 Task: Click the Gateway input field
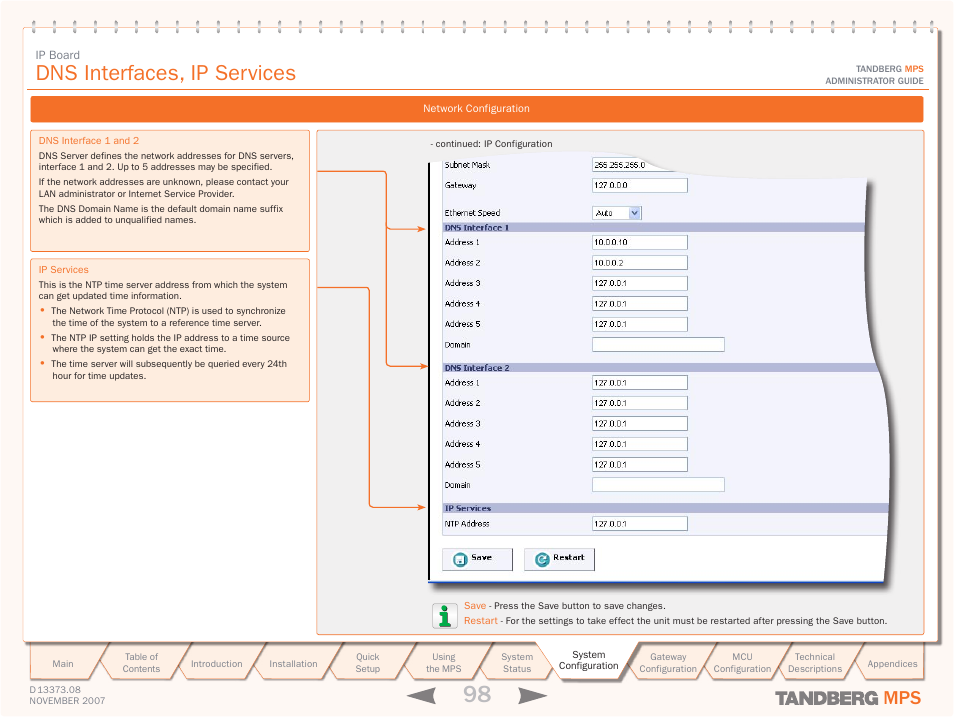639,185
